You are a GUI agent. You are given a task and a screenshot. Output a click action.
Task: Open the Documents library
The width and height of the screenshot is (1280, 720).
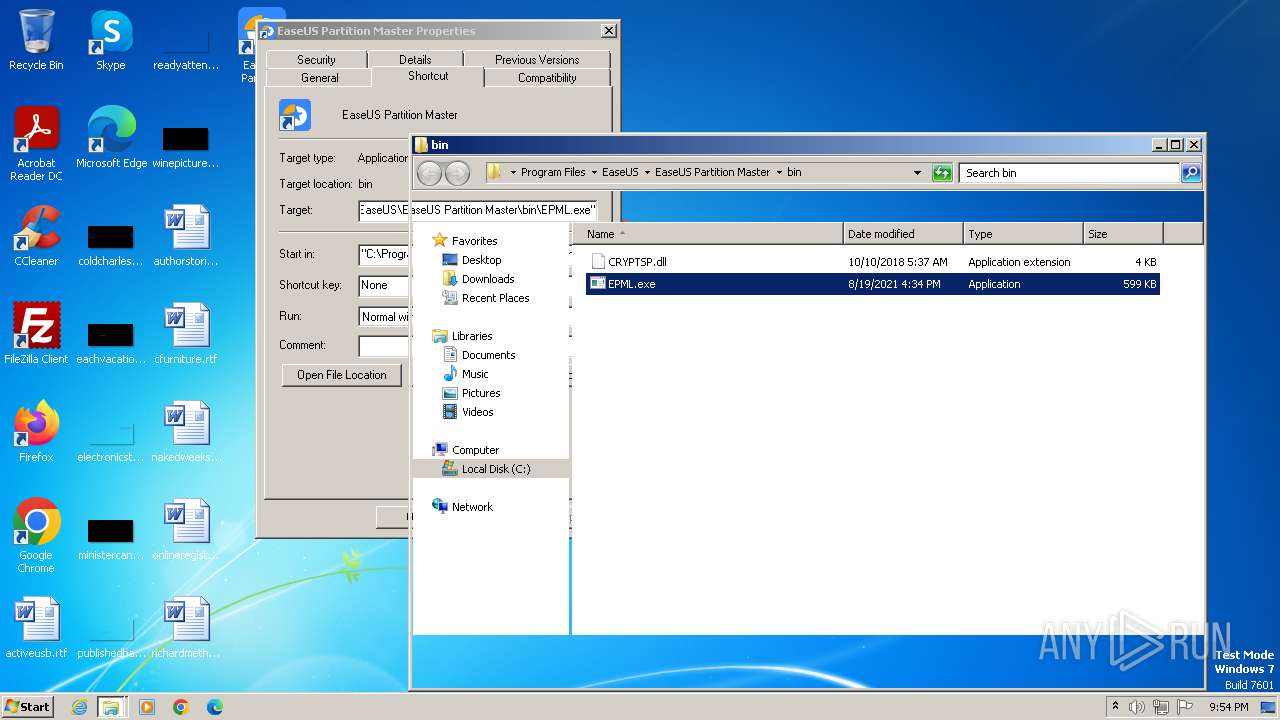pyautogui.click(x=488, y=355)
